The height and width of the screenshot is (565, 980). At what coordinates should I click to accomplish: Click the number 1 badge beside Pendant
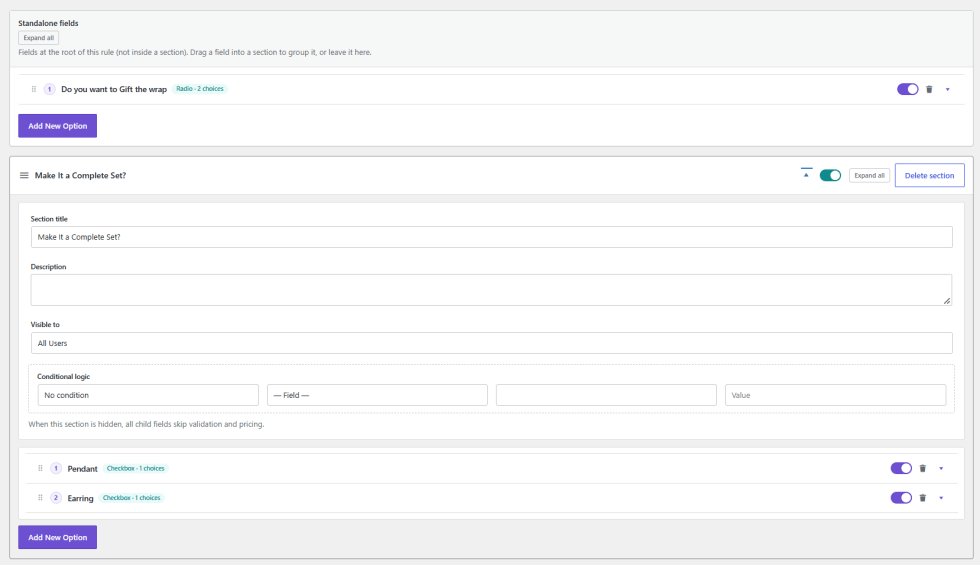[56, 468]
